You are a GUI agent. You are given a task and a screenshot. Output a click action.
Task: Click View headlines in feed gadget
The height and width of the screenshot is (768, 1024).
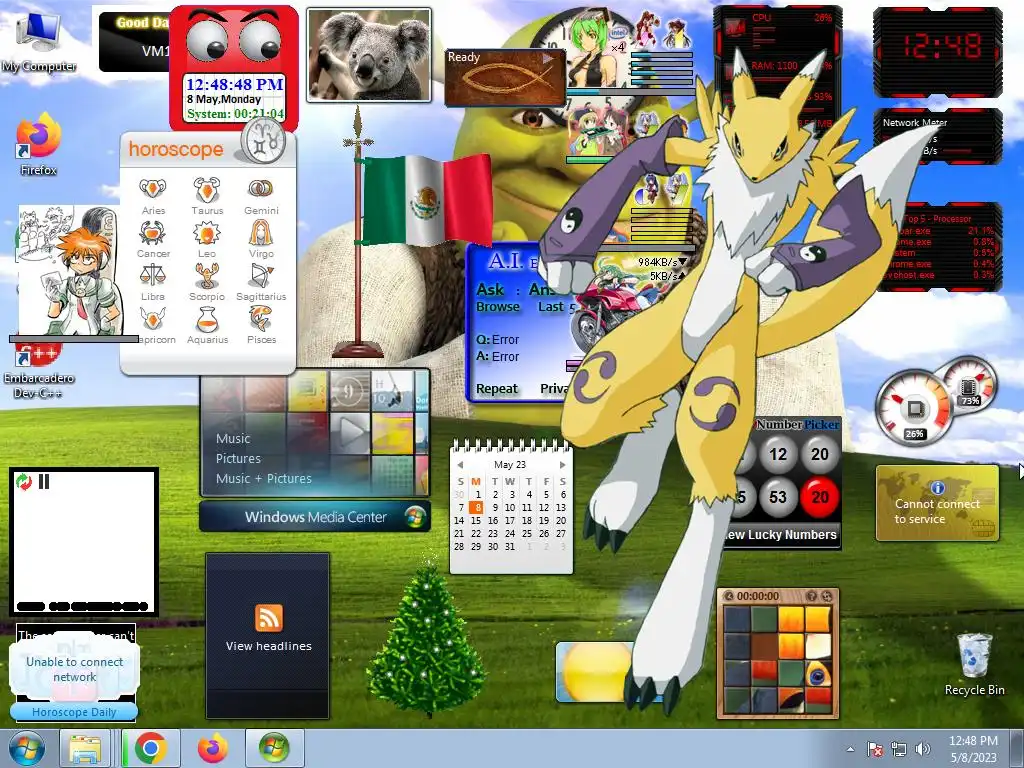tap(268, 646)
